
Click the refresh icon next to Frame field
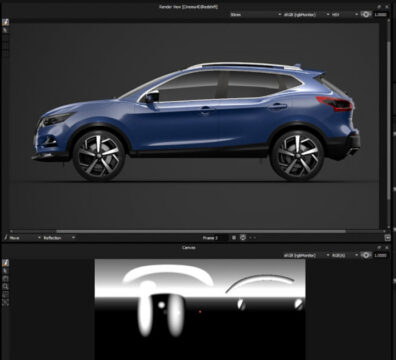point(243,238)
